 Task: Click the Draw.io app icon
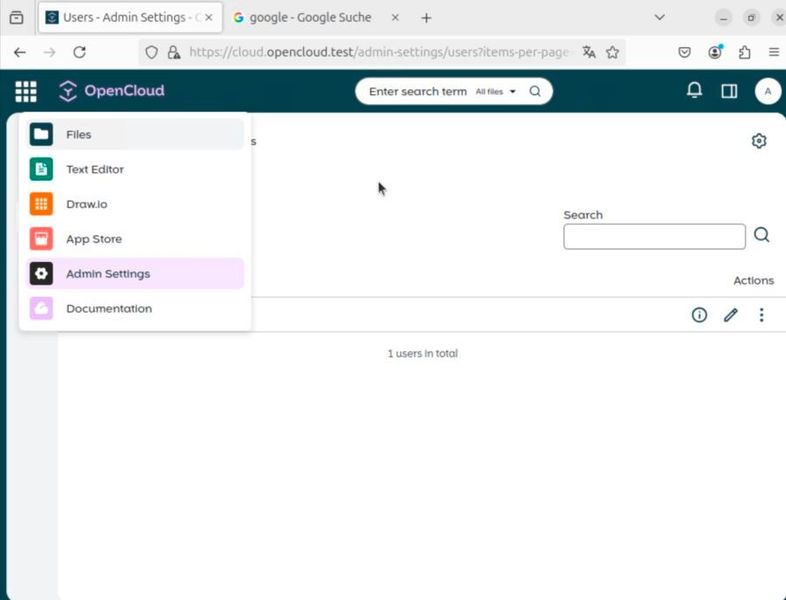coord(41,204)
